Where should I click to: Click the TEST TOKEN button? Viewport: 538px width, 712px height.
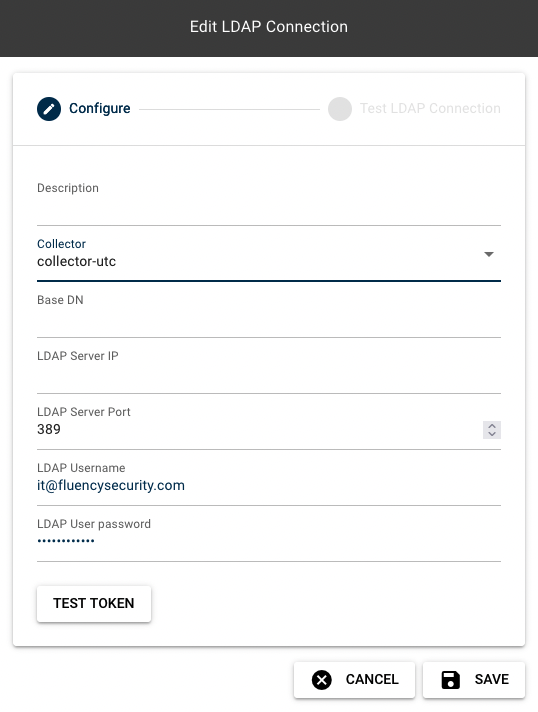tap(94, 603)
